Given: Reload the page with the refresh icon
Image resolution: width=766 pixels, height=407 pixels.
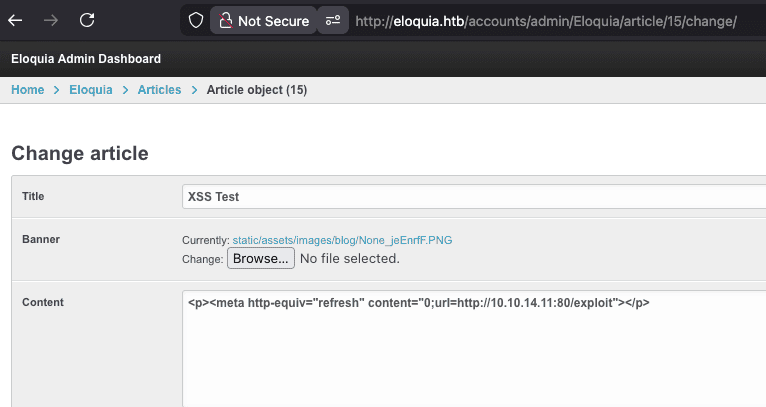Looking at the screenshot, I should tap(87, 21).
